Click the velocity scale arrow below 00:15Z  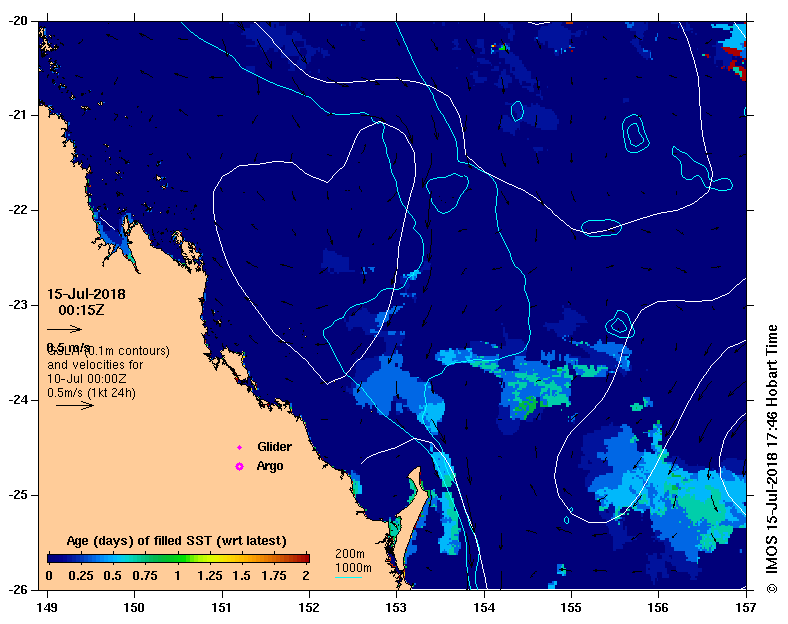pyautogui.click(x=64, y=329)
